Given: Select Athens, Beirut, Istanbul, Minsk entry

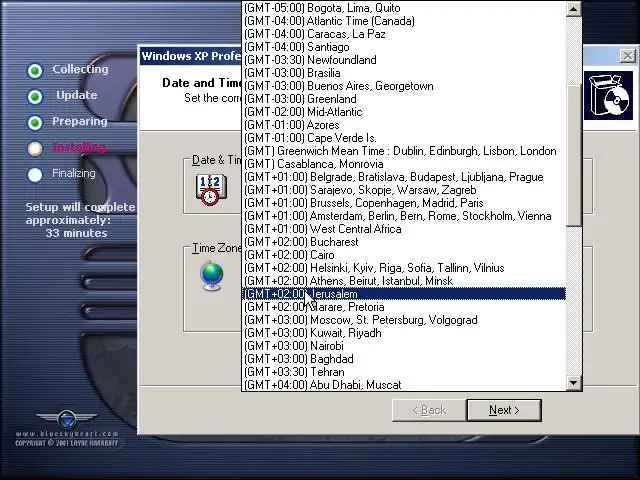Looking at the screenshot, I should coord(404,281).
